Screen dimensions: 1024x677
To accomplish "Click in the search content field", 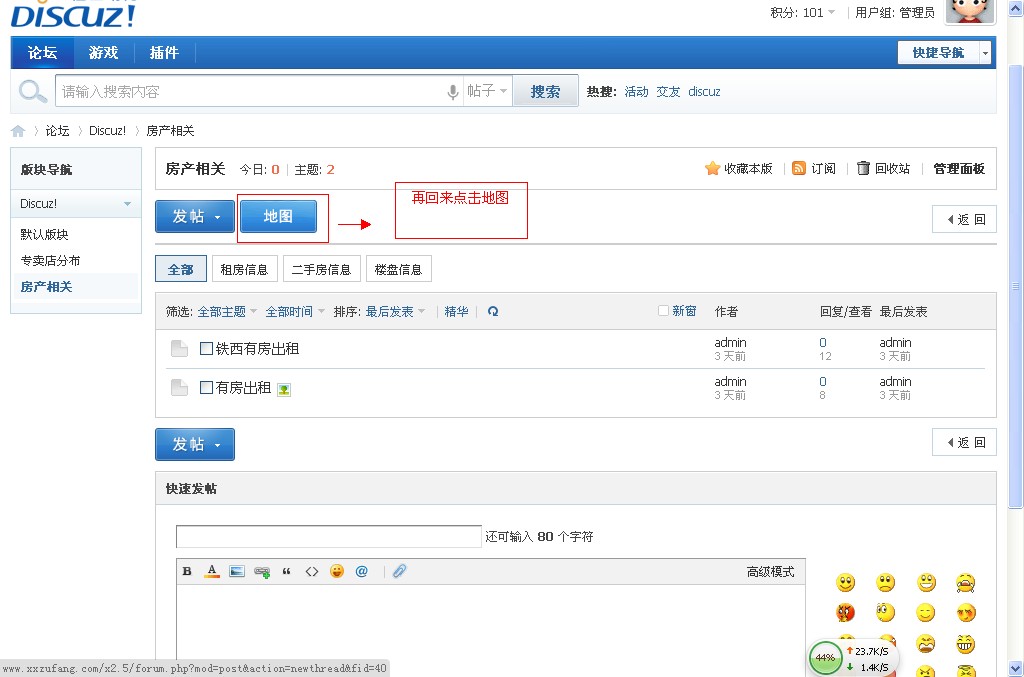I will 251,91.
